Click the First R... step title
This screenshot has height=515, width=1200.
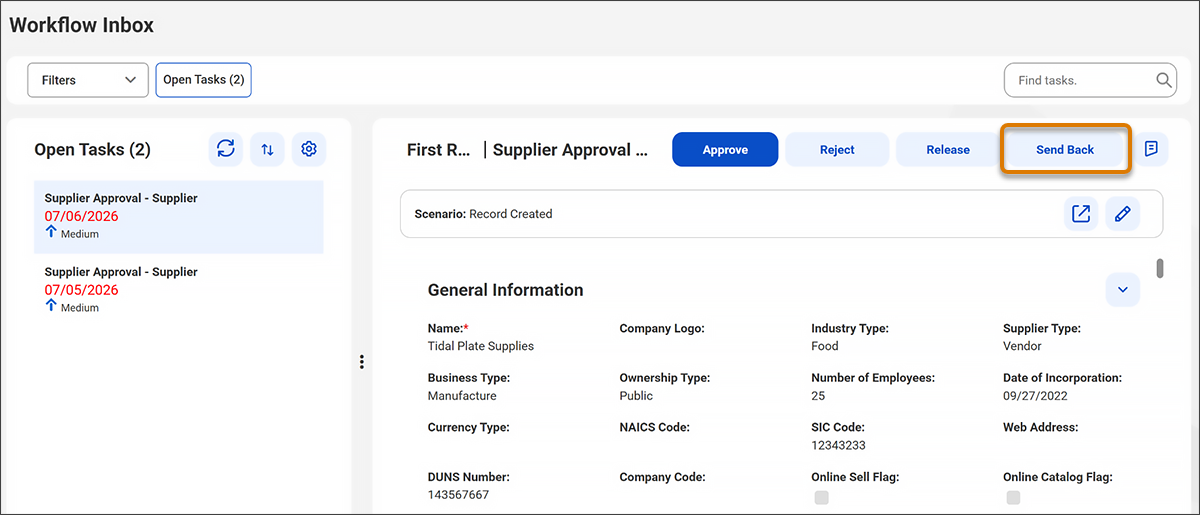[x=438, y=150]
